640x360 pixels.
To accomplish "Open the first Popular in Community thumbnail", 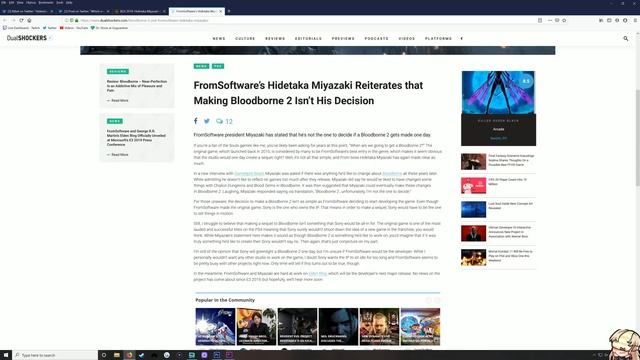I will point(215,327).
